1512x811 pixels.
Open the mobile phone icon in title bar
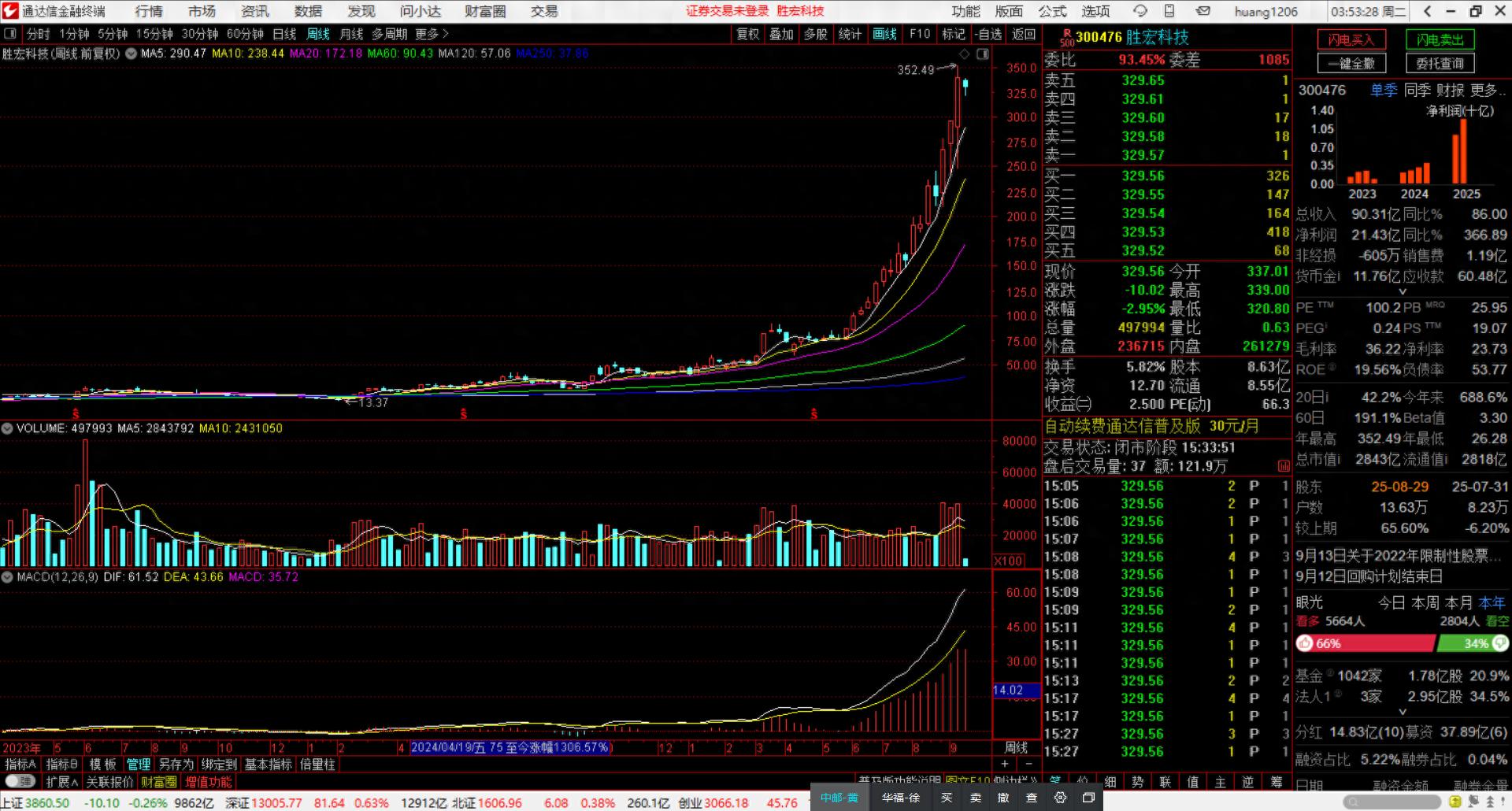pyautogui.click(x=1169, y=11)
